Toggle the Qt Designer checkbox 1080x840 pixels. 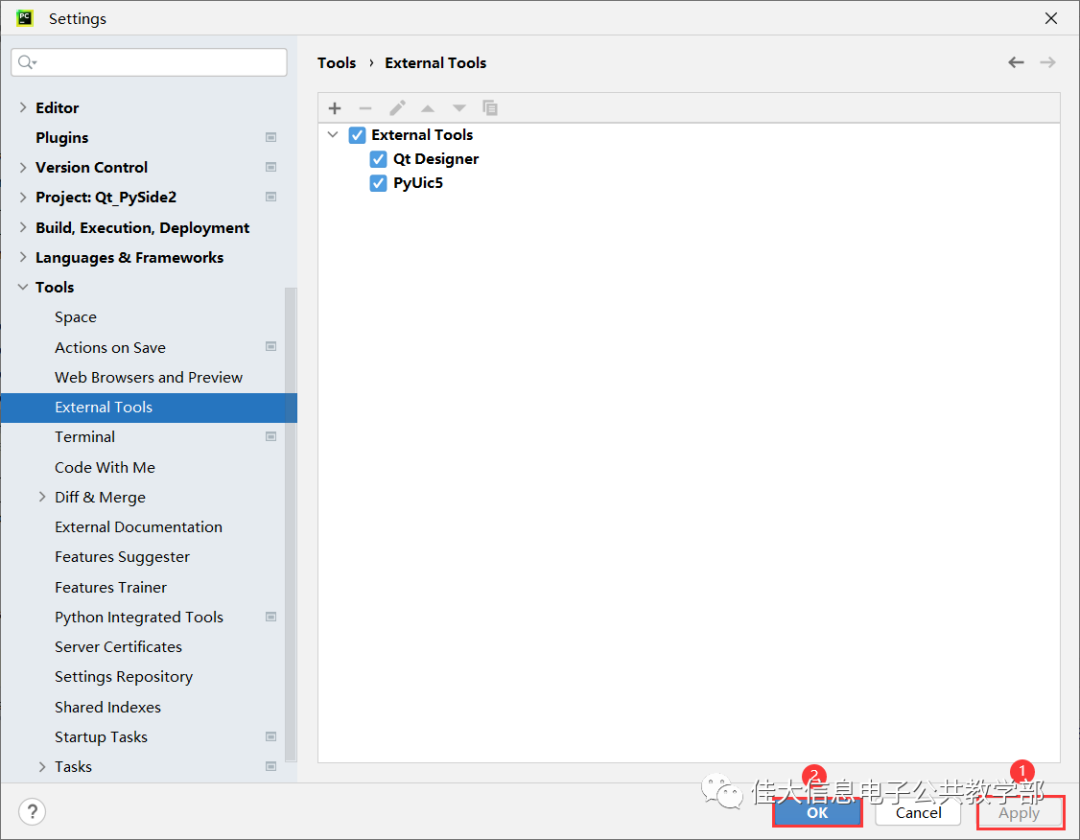[x=378, y=159]
